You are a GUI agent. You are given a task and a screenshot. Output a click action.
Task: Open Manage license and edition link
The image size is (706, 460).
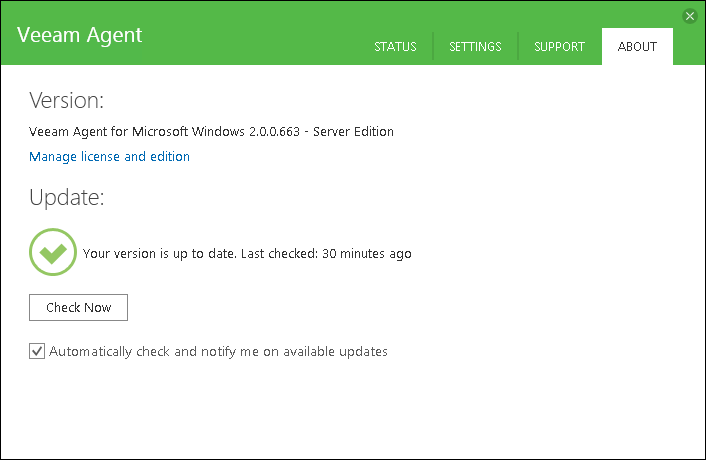[x=109, y=157]
